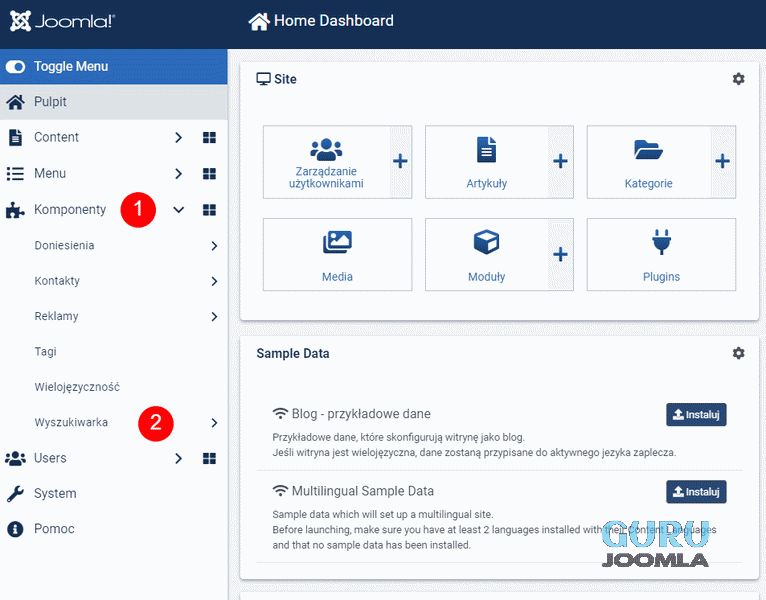Open the Plugins quick icon

[661, 255]
